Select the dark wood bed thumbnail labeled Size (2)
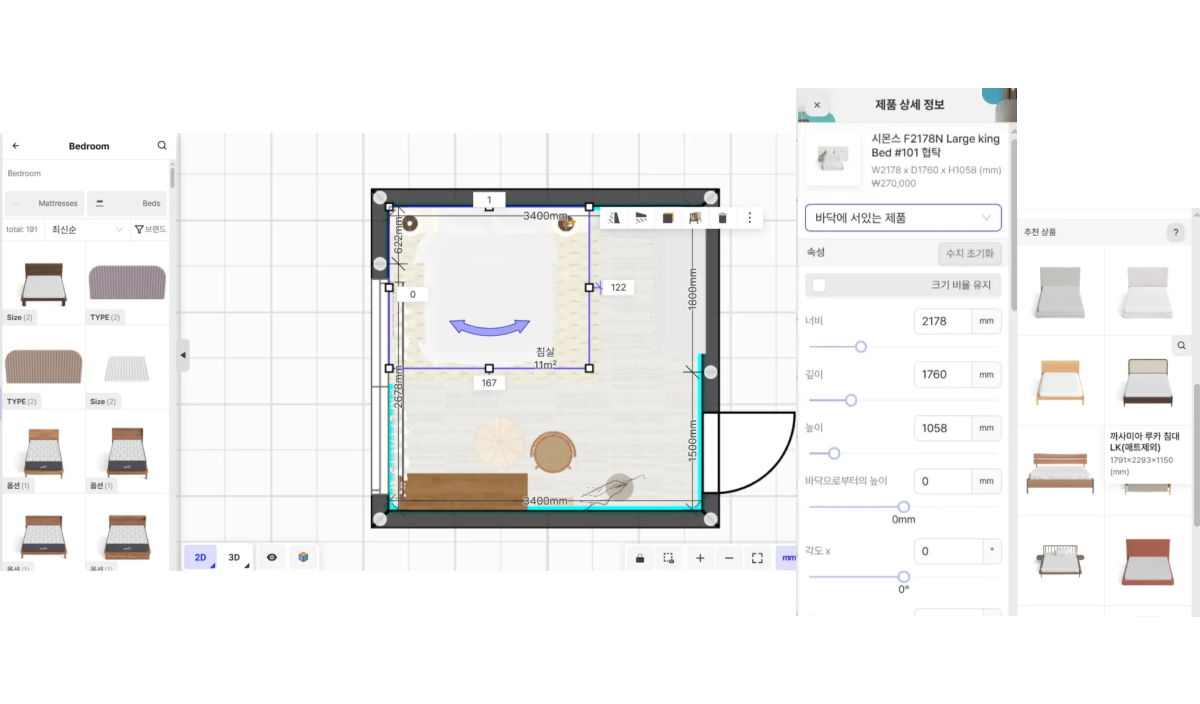Image resolution: width=1200 pixels, height=704 pixels. (44, 286)
